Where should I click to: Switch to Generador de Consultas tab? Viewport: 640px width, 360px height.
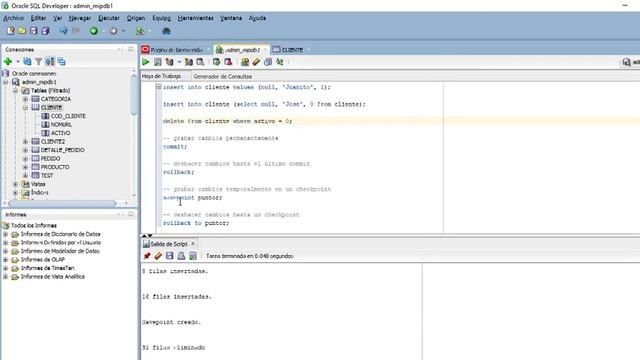[222, 76]
